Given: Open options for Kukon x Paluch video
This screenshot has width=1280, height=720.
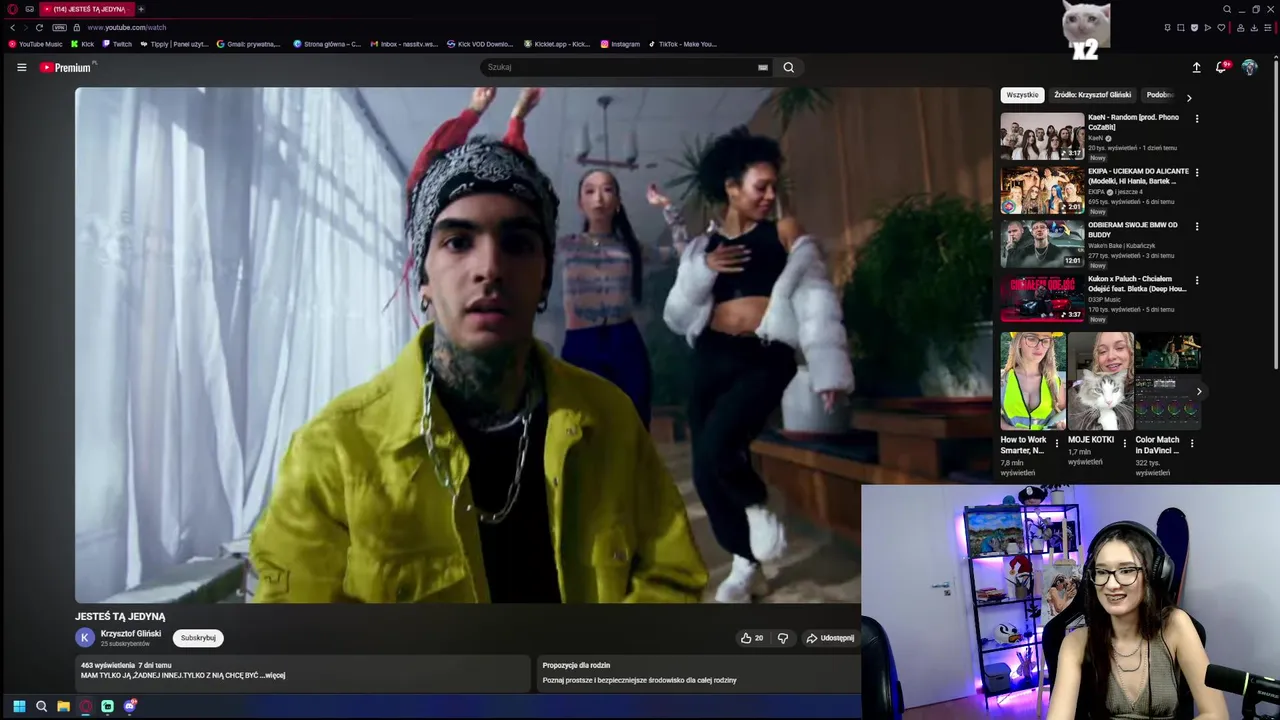Looking at the screenshot, I should tap(1197, 281).
